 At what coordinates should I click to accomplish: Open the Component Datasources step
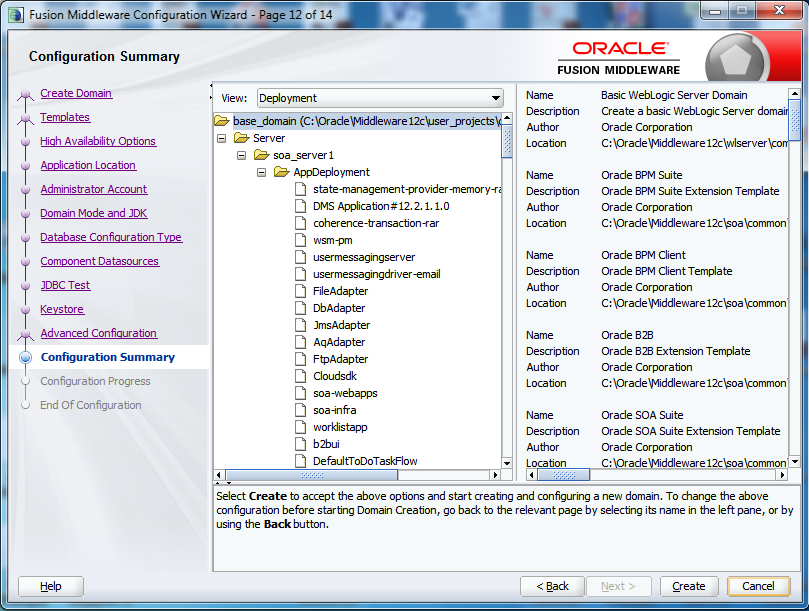100,261
